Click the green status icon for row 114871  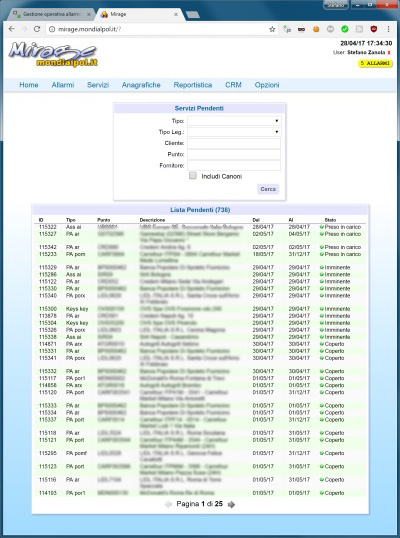[322, 344]
